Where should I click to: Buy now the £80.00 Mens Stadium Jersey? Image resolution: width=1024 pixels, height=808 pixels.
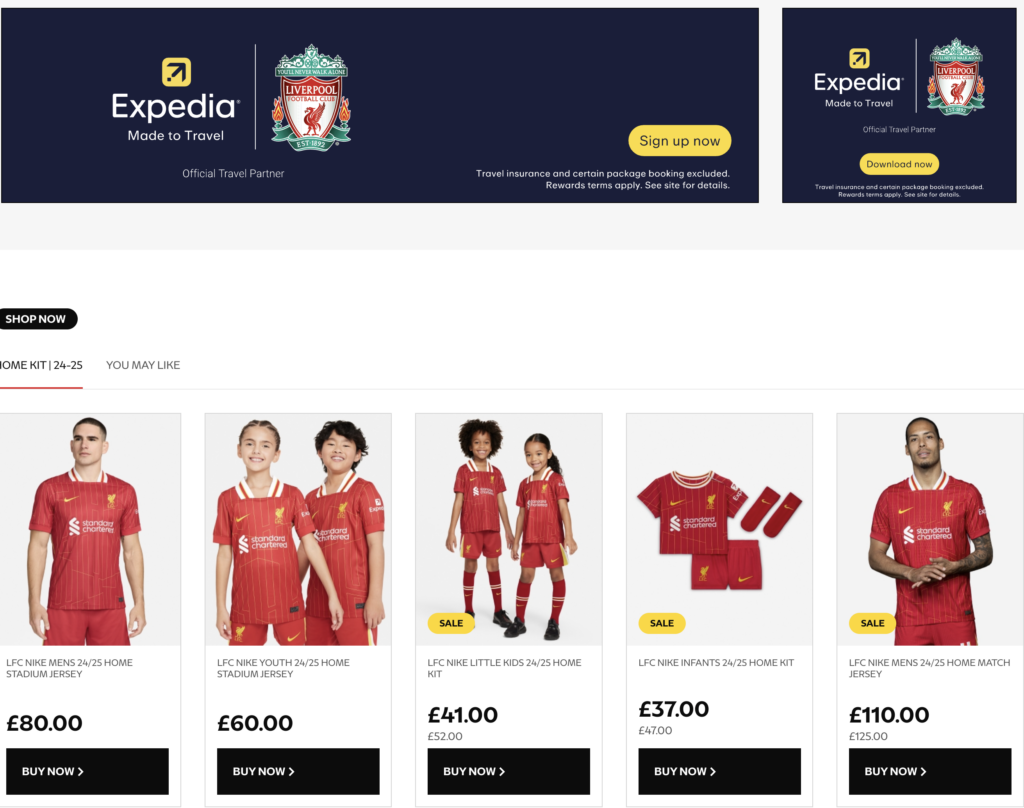point(88,771)
